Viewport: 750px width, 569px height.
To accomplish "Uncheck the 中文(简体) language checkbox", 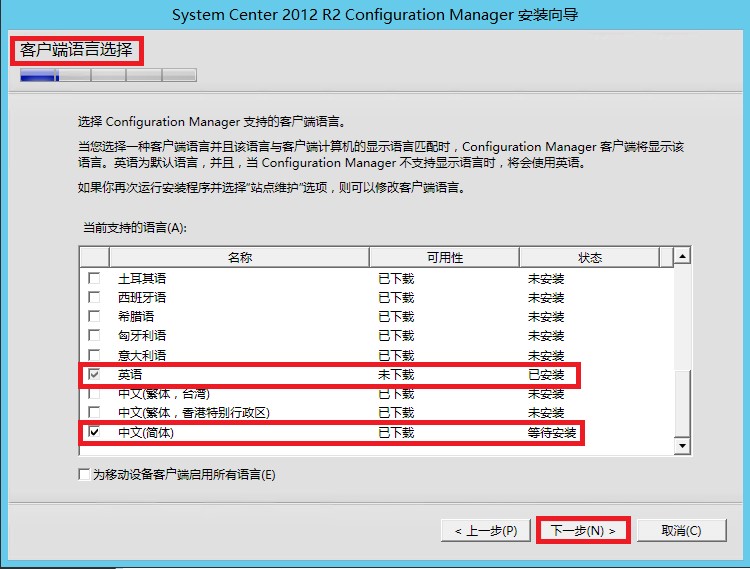I will click(94, 432).
